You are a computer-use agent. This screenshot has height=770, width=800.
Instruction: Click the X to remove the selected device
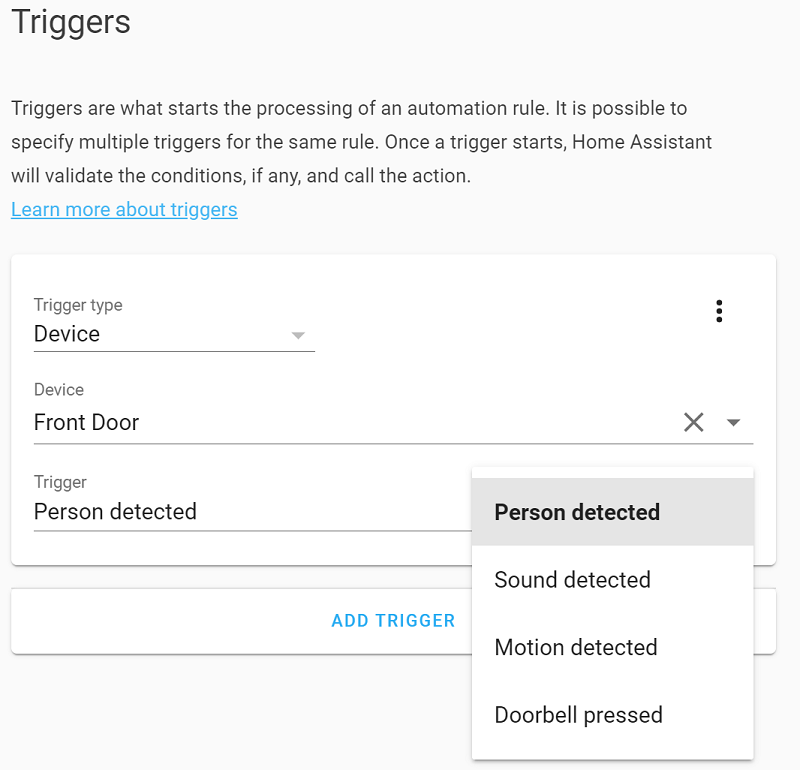(x=694, y=422)
